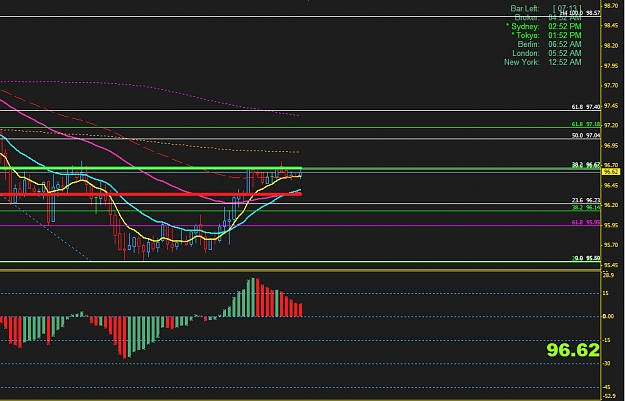
Task: Click the 95.70 price axis label
Action: pyautogui.click(x=611, y=245)
